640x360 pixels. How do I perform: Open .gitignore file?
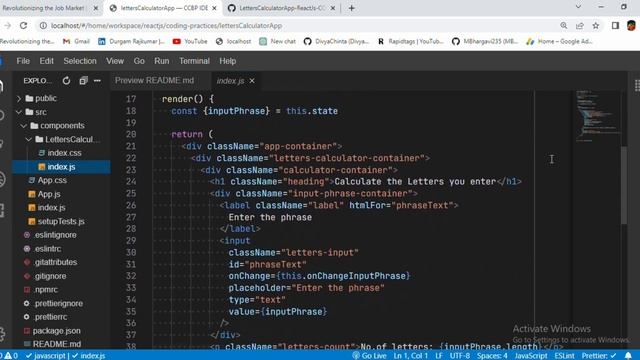[x=50, y=276]
